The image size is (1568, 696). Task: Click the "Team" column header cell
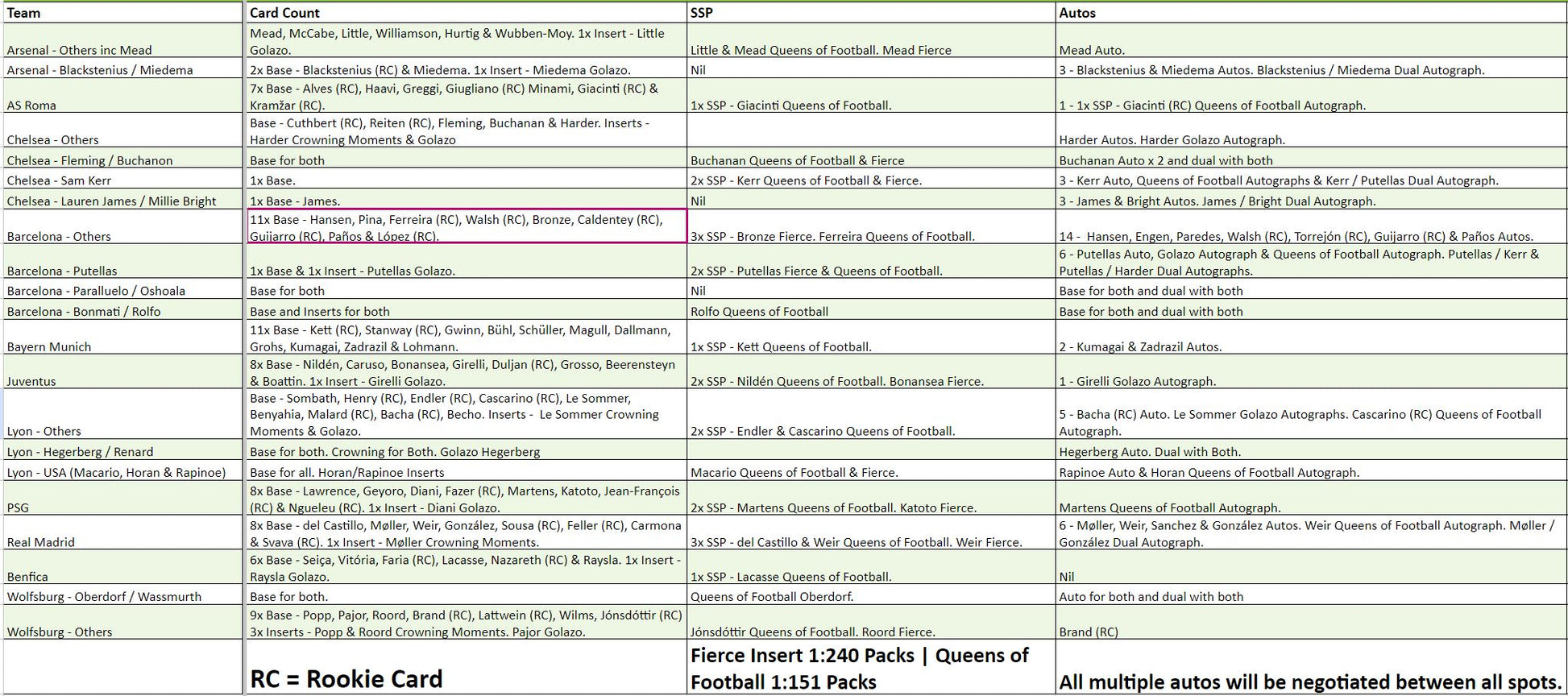click(x=122, y=13)
